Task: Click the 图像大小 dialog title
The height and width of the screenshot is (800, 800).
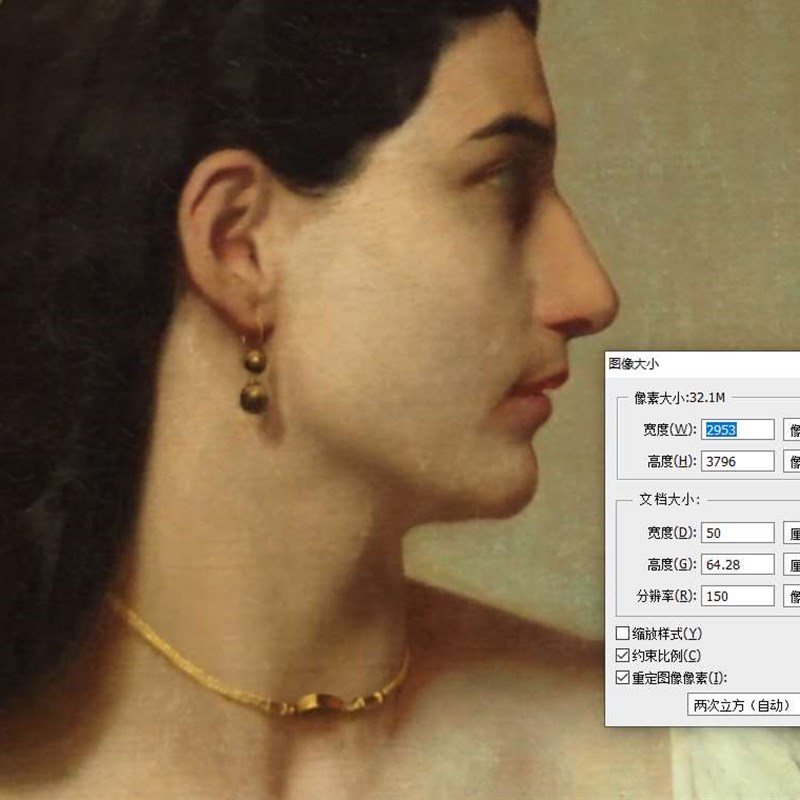Action: point(634,364)
